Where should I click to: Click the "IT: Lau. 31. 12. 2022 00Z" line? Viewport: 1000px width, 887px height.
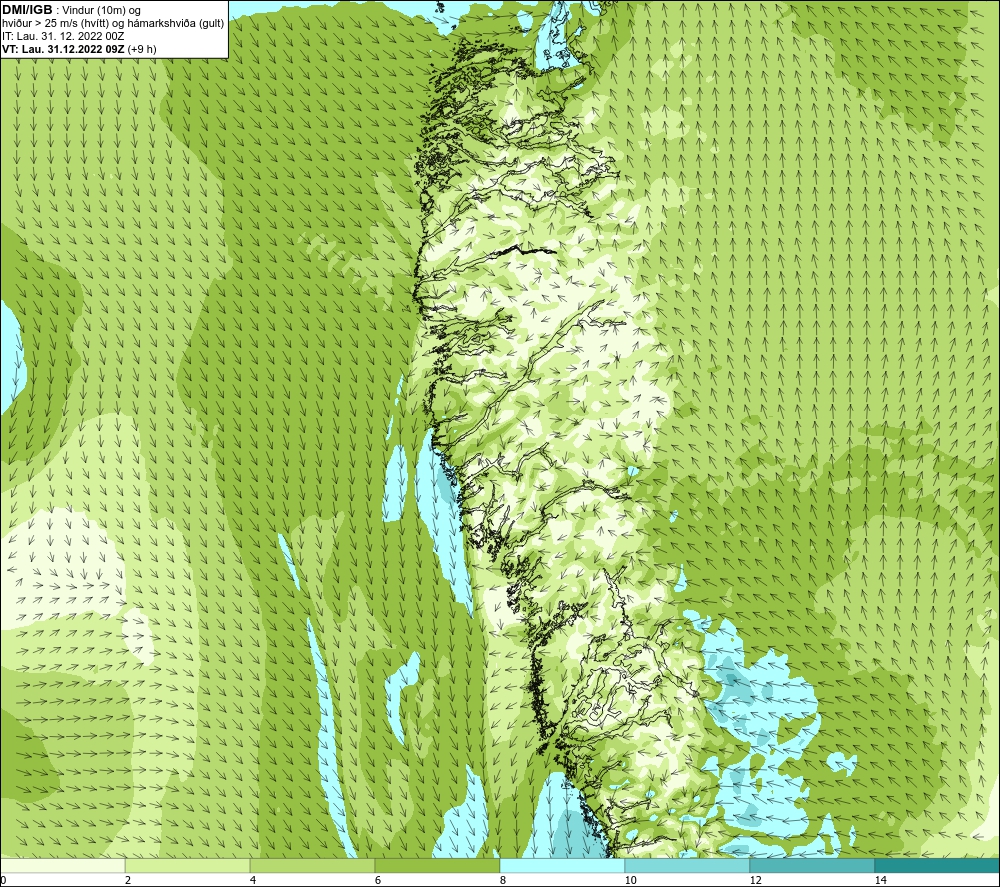point(63,36)
